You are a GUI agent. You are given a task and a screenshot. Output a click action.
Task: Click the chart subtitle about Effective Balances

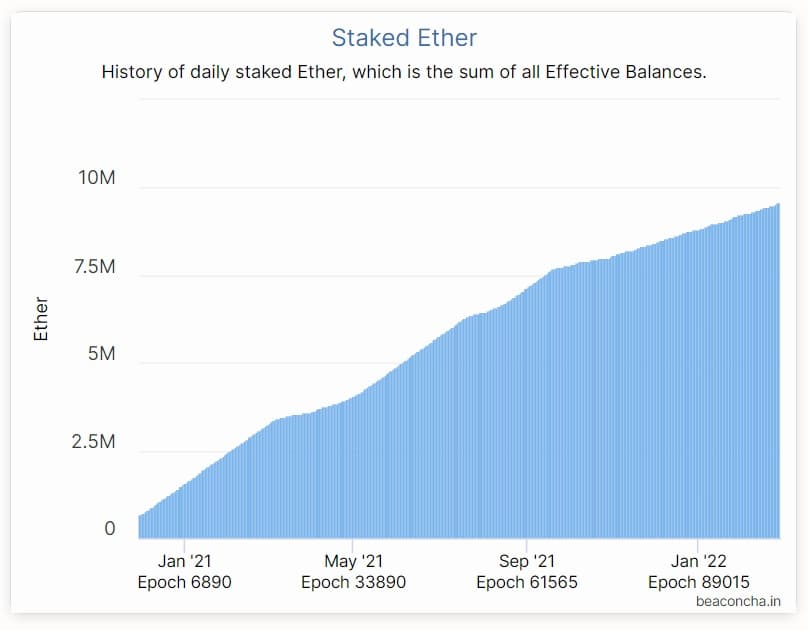pos(404,72)
